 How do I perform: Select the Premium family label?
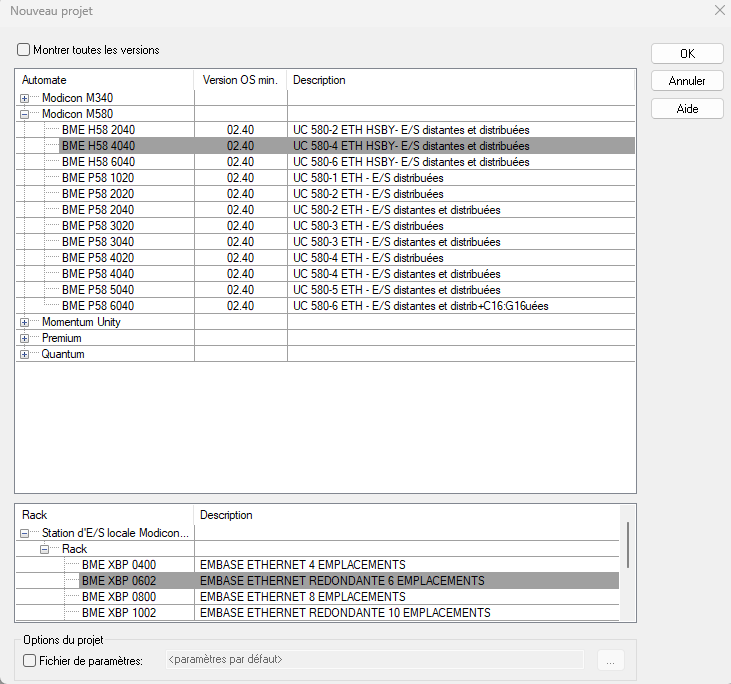pos(62,338)
